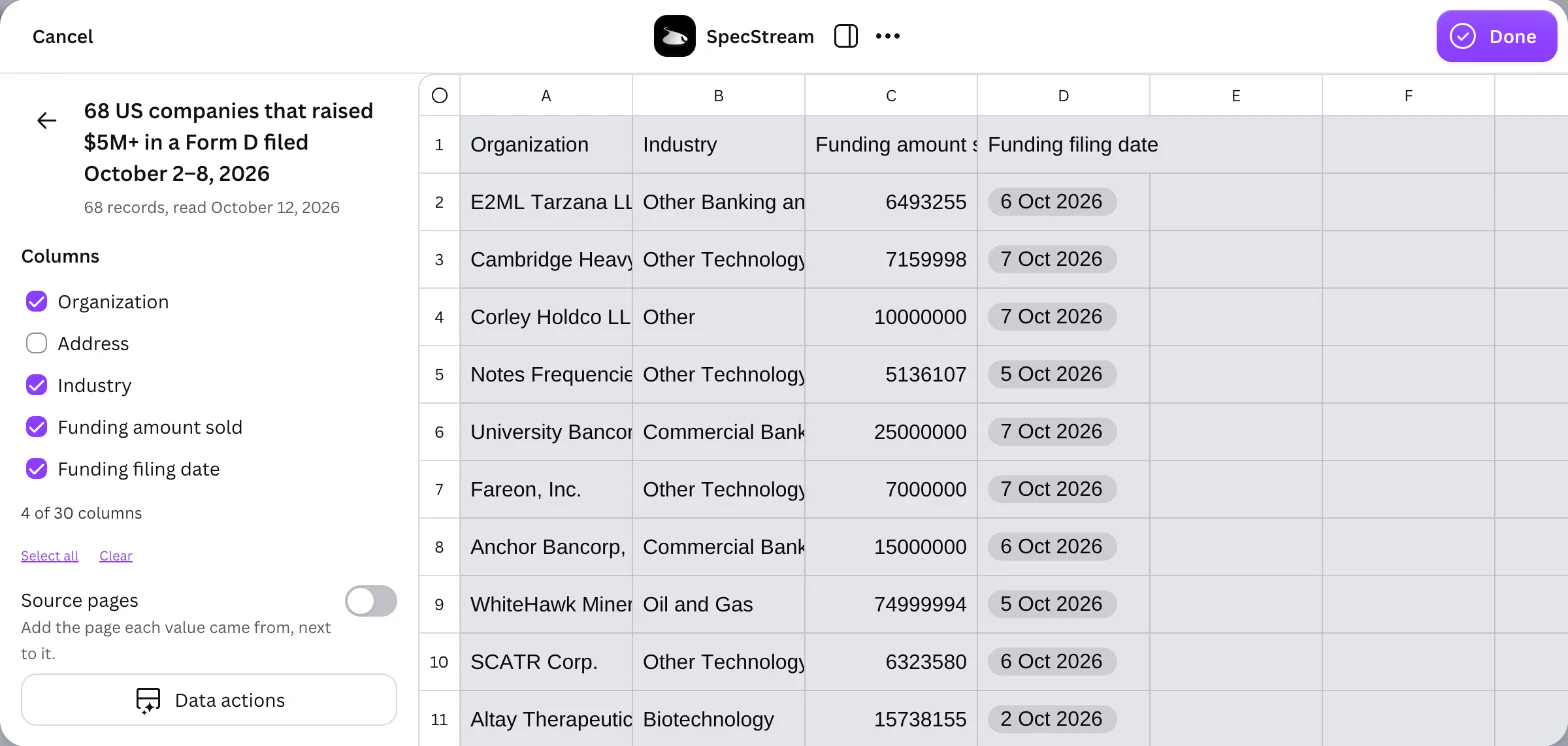
Task: Click the 2 Oct 2026 date chip
Action: click(x=1052, y=719)
